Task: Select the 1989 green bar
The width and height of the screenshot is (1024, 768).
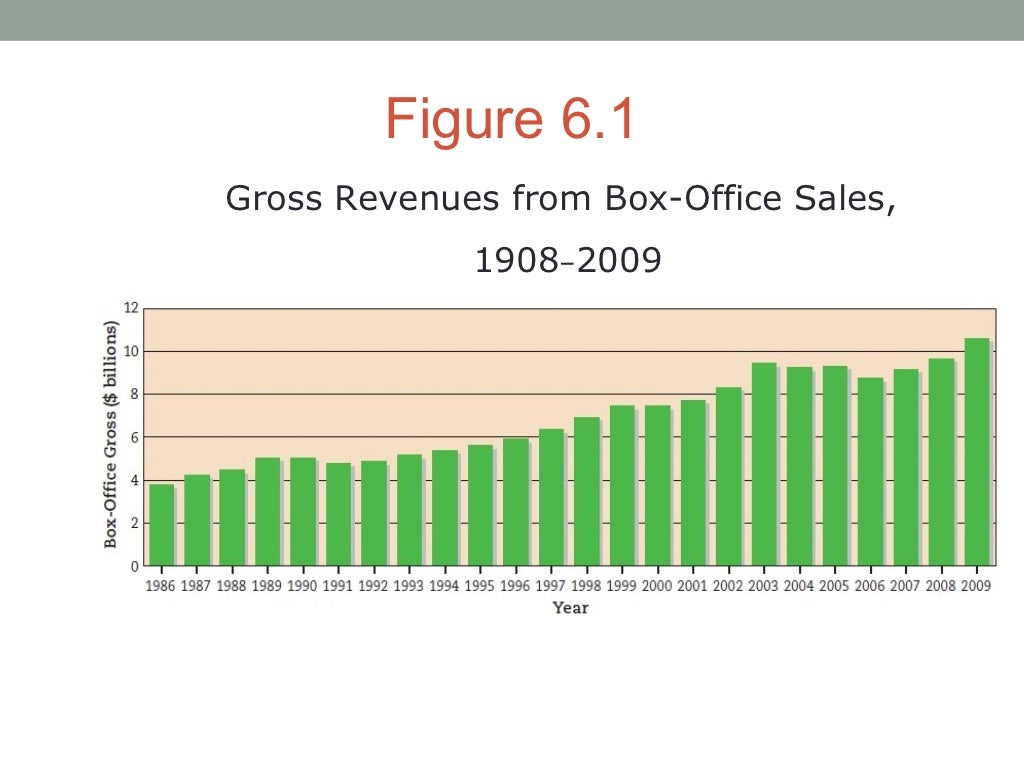Action: pos(268,511)
